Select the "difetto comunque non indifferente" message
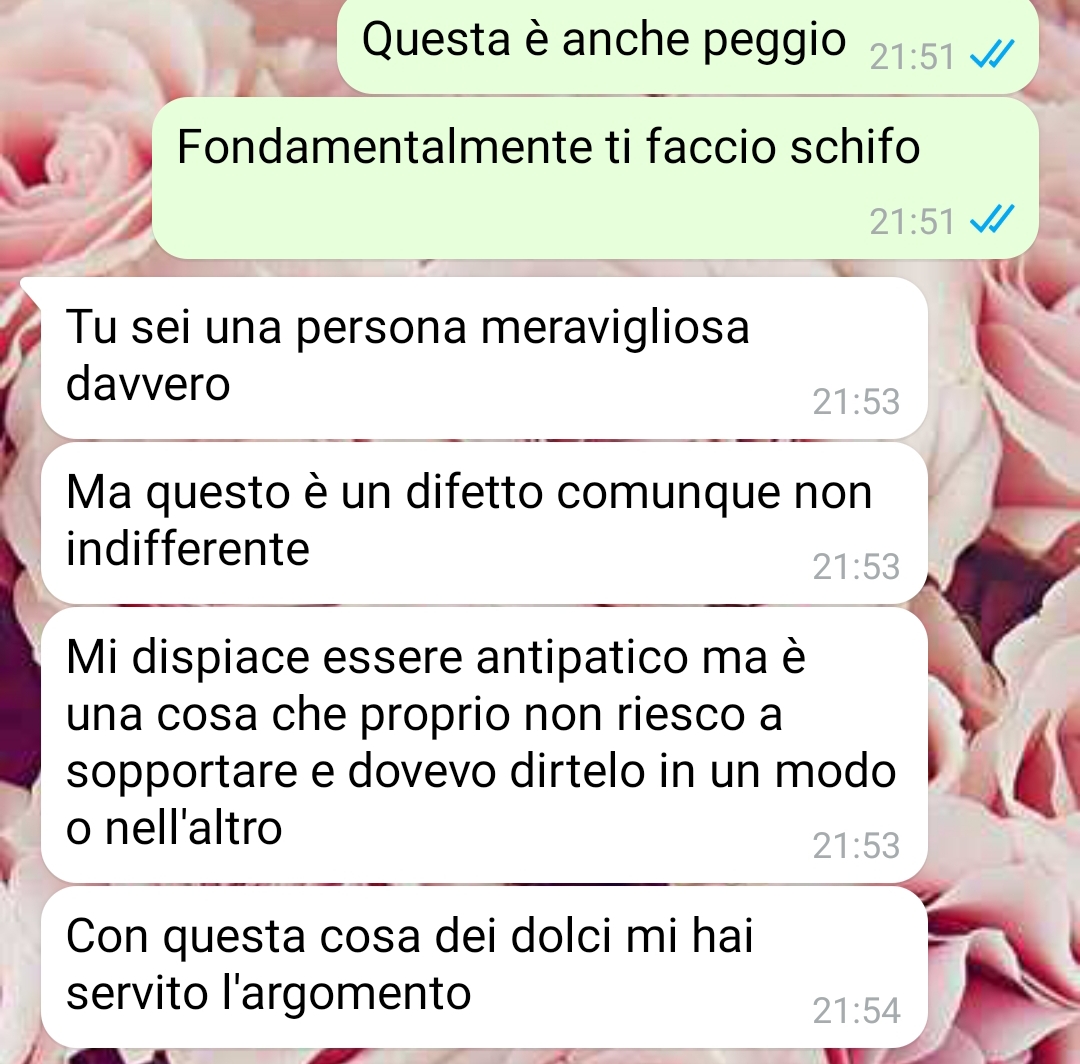1080x1064 pixels. coord(484,523)
